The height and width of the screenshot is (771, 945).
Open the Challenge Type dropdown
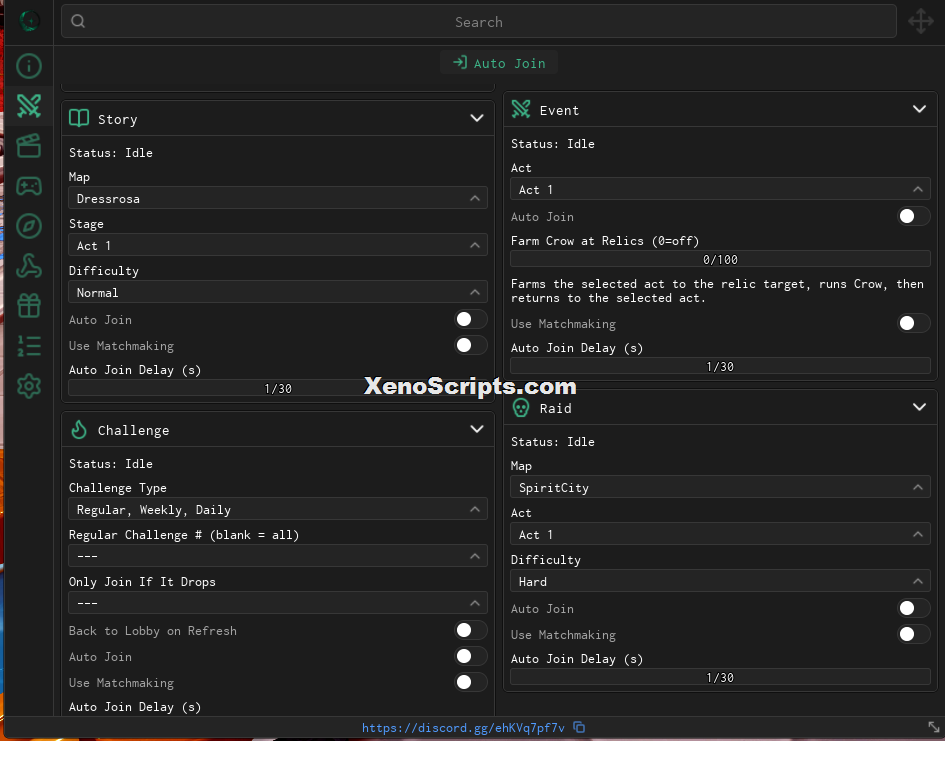coord(278,509)
